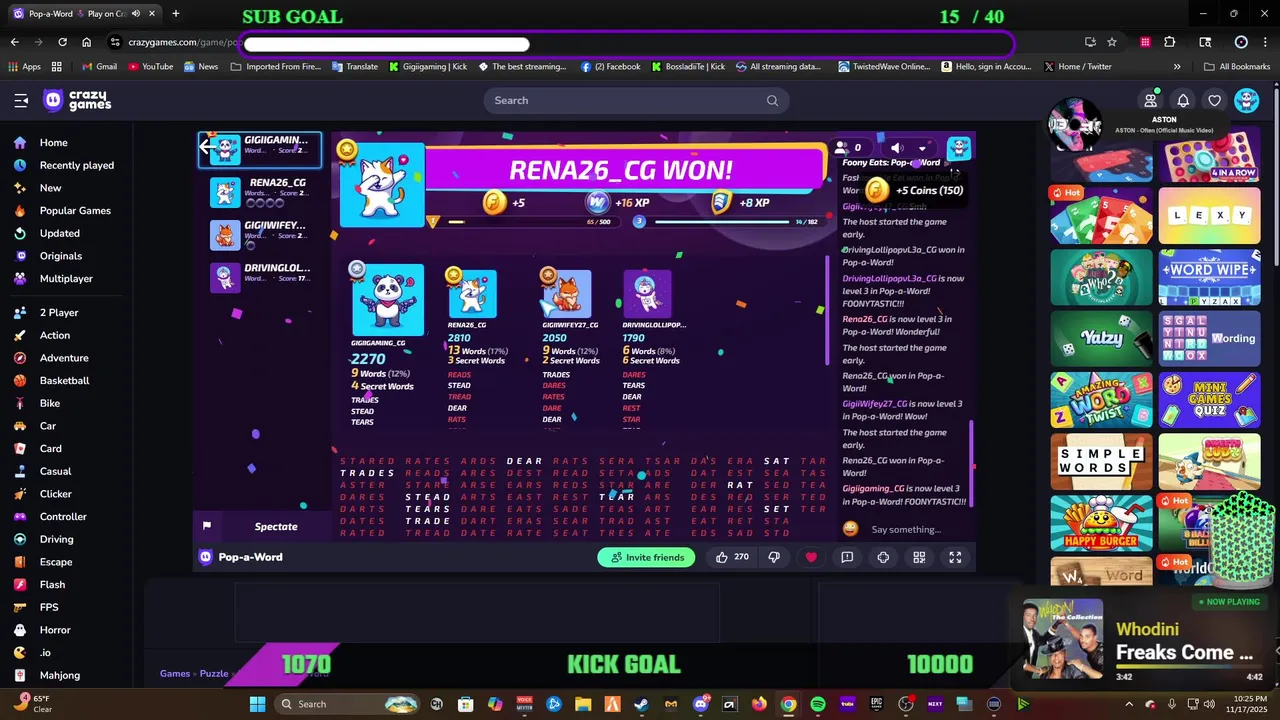Reload the browser page
The height and width of the screenshot is (720, 1280).
[62, 42]
